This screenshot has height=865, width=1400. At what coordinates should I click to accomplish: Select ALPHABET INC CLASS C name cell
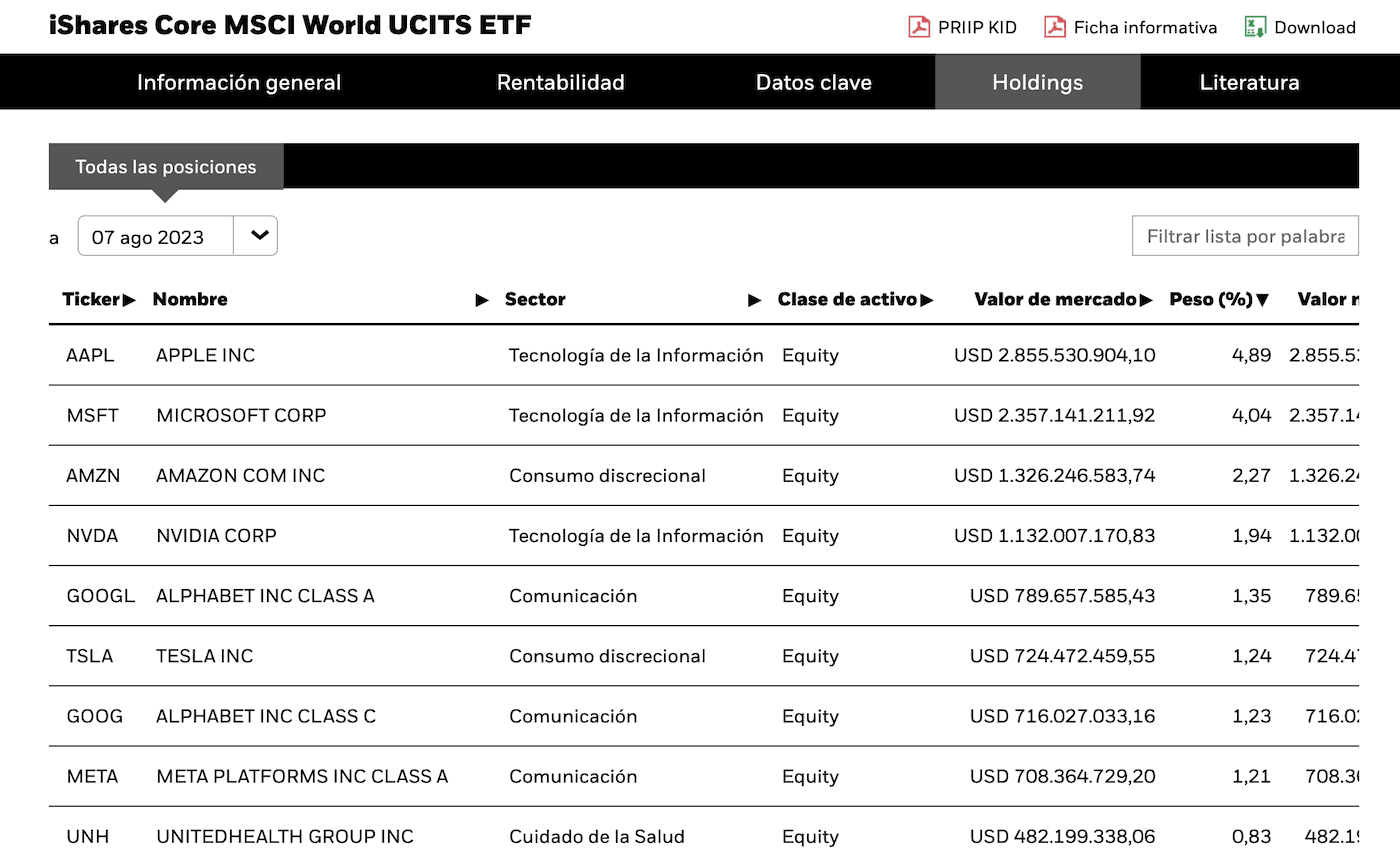coord(266,715)
